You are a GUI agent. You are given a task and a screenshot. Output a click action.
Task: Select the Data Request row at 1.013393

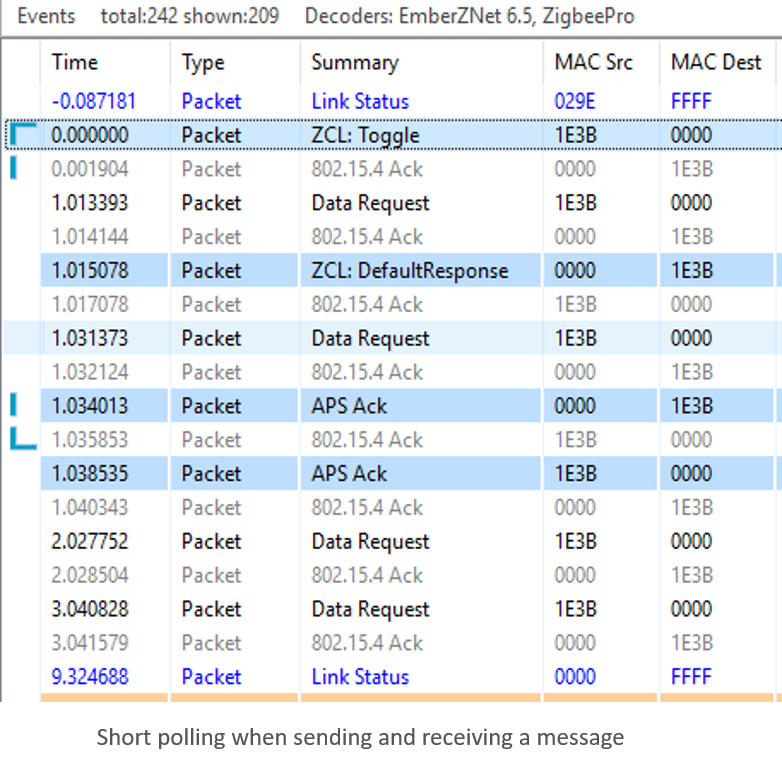coord(370,203)
